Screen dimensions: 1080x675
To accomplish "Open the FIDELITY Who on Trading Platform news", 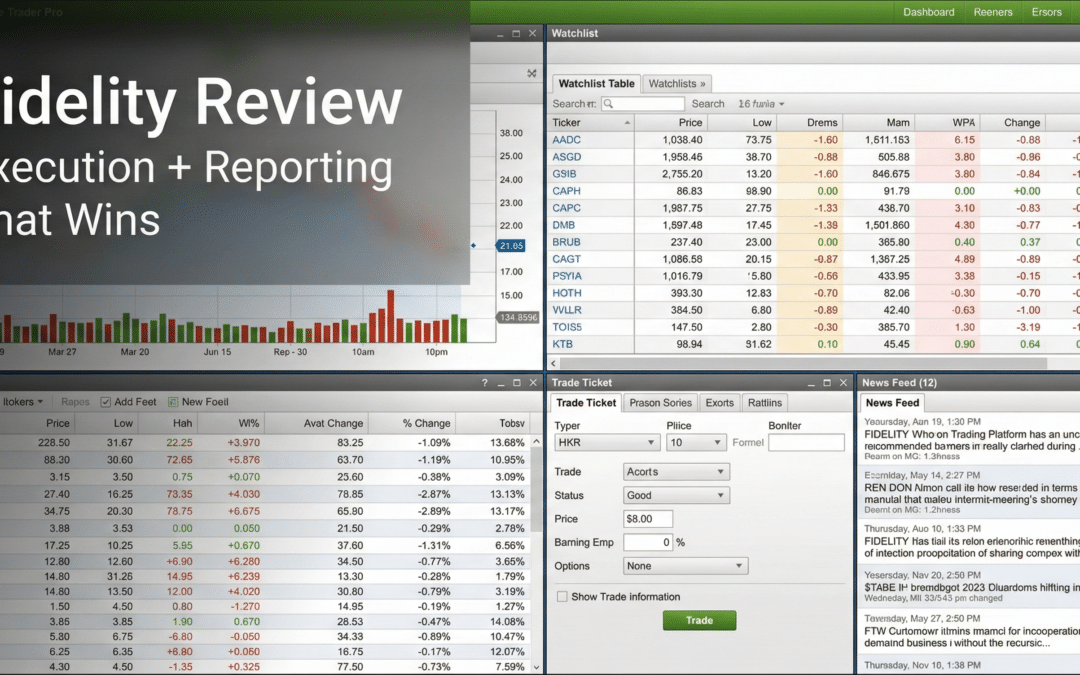I will pyautogui.click(x=971, y=439).
